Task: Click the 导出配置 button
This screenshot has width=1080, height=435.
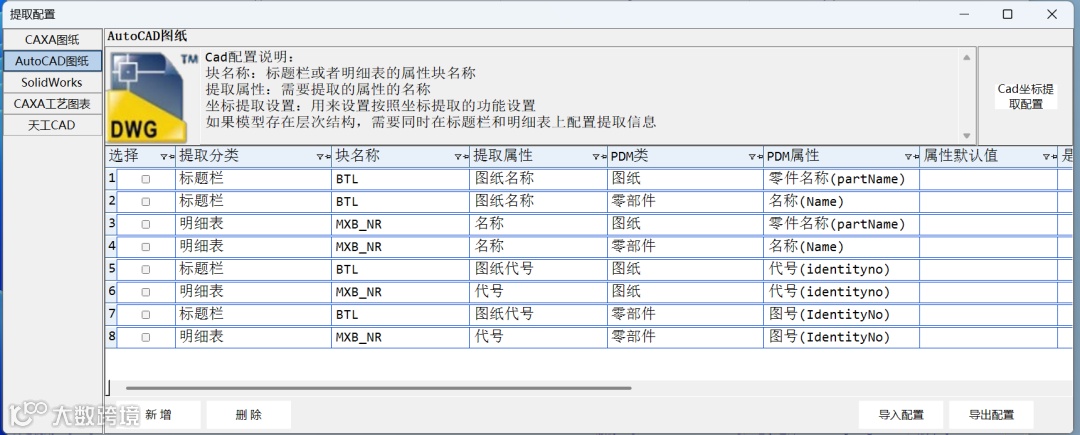Action: click(991, 415)
